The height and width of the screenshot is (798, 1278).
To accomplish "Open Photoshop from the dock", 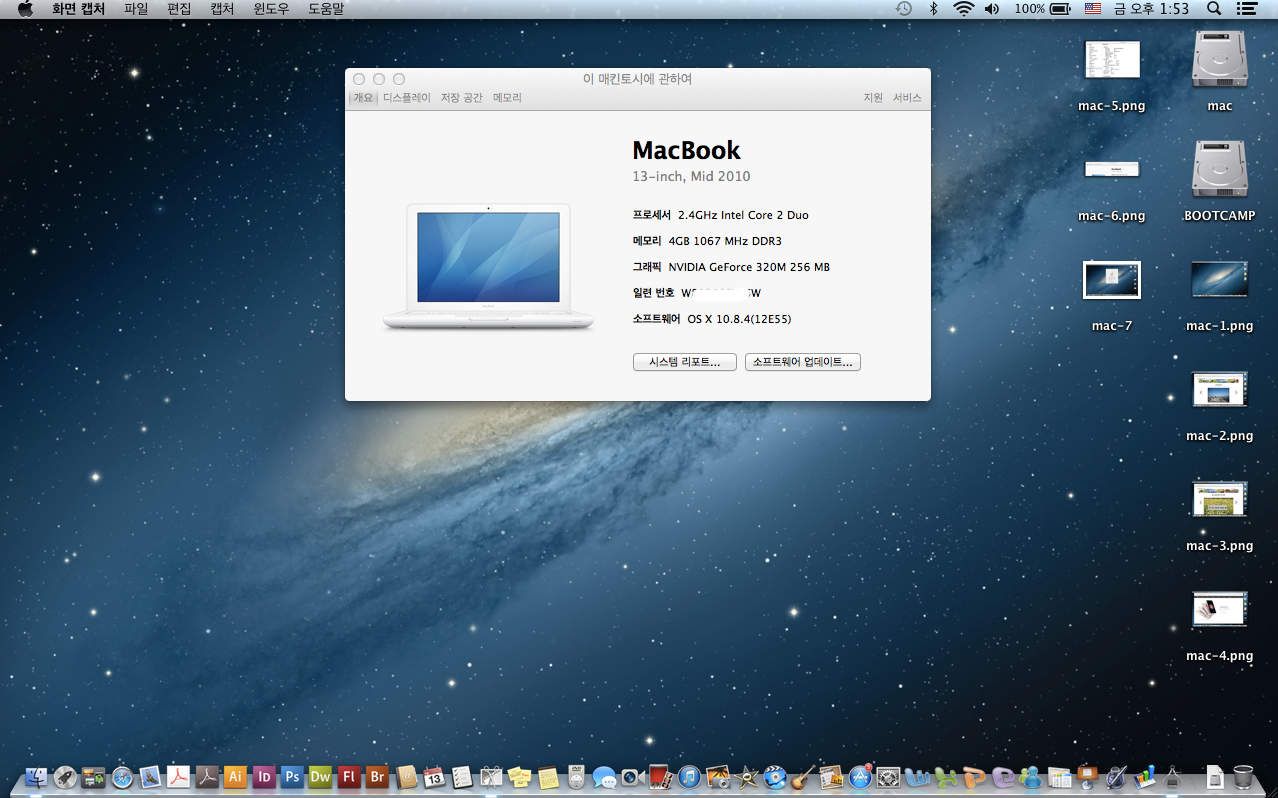I will [292, 777].
